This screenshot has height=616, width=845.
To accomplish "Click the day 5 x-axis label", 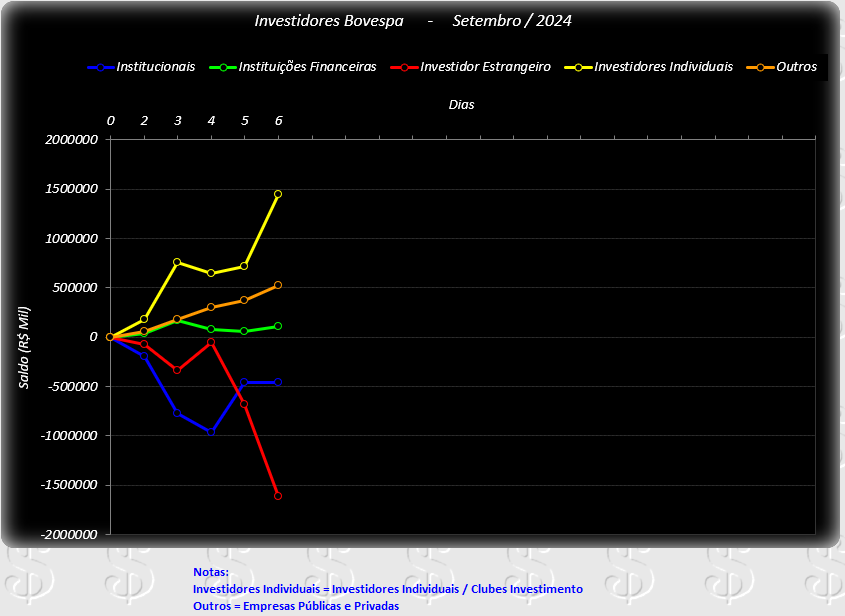I will click(x=245, y=121).
